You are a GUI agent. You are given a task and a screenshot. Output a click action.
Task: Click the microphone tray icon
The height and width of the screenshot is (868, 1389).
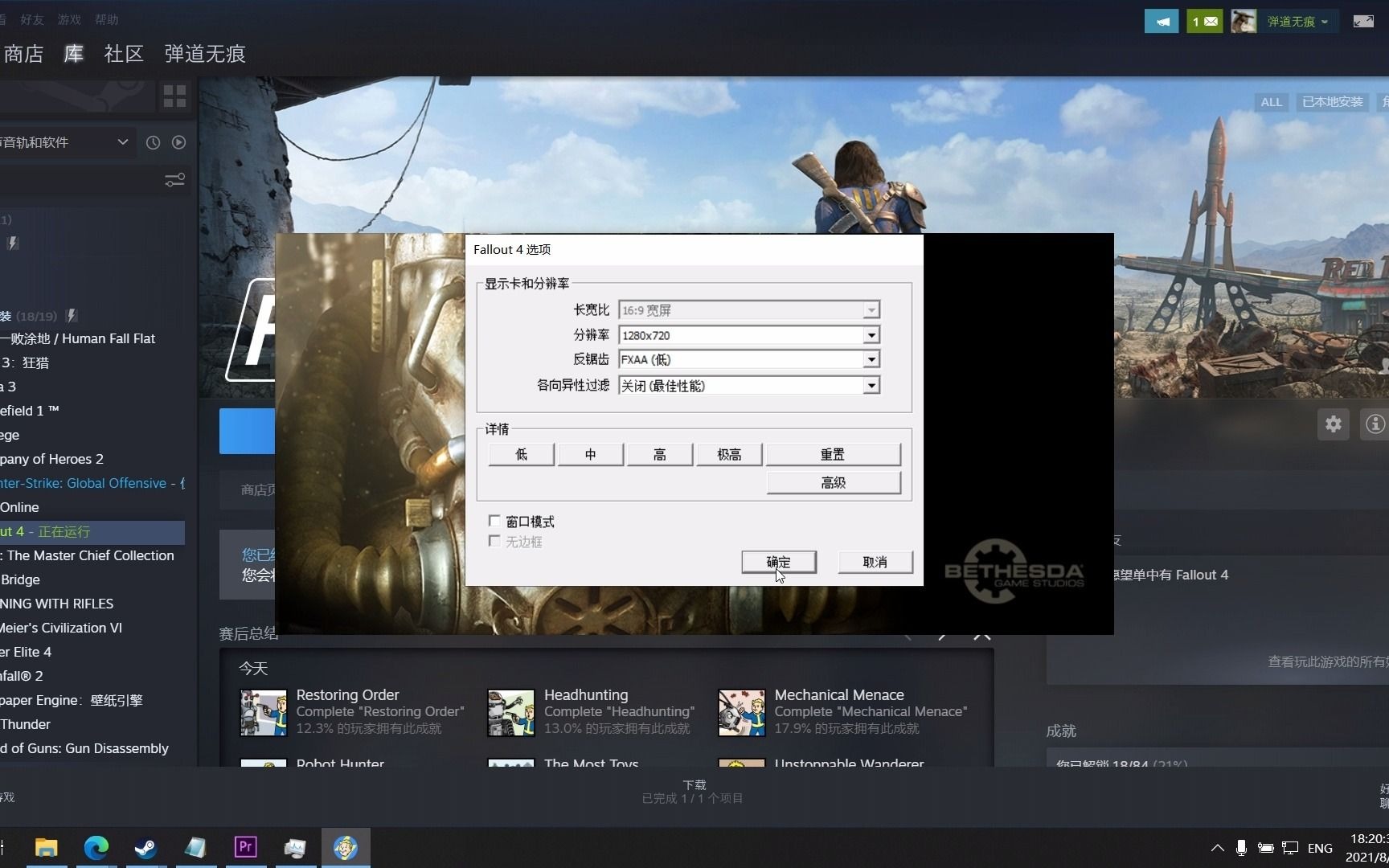[x=1241, y=848]
